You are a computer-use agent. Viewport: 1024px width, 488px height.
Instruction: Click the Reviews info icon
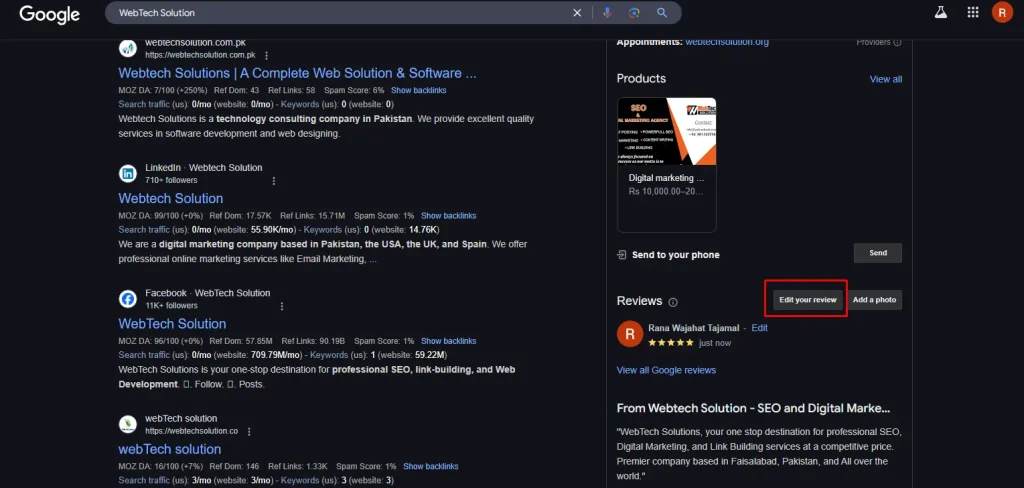673,302
